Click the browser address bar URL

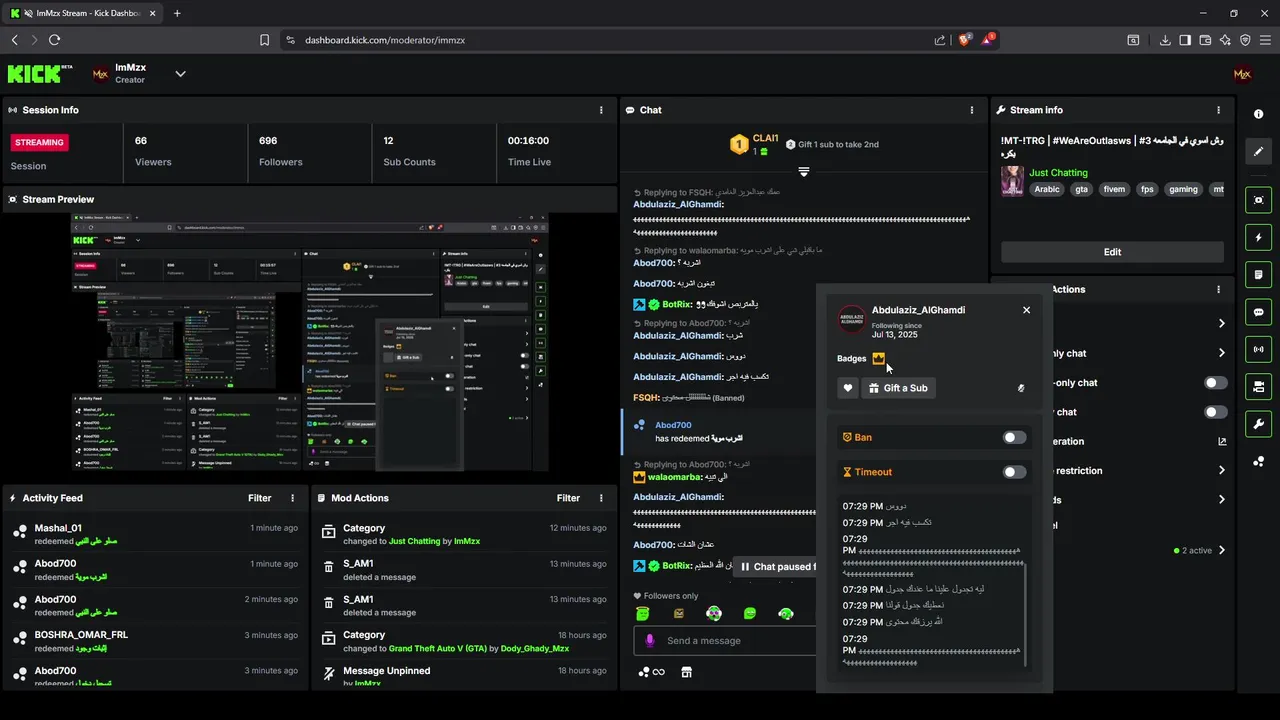[x=385, y=40]
